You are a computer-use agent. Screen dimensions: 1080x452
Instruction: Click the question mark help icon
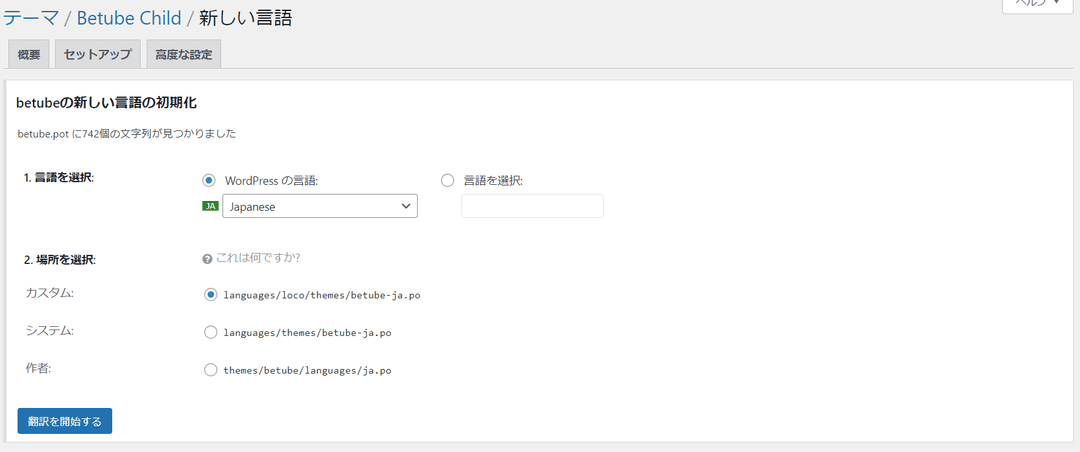click(x=207, y=258)
